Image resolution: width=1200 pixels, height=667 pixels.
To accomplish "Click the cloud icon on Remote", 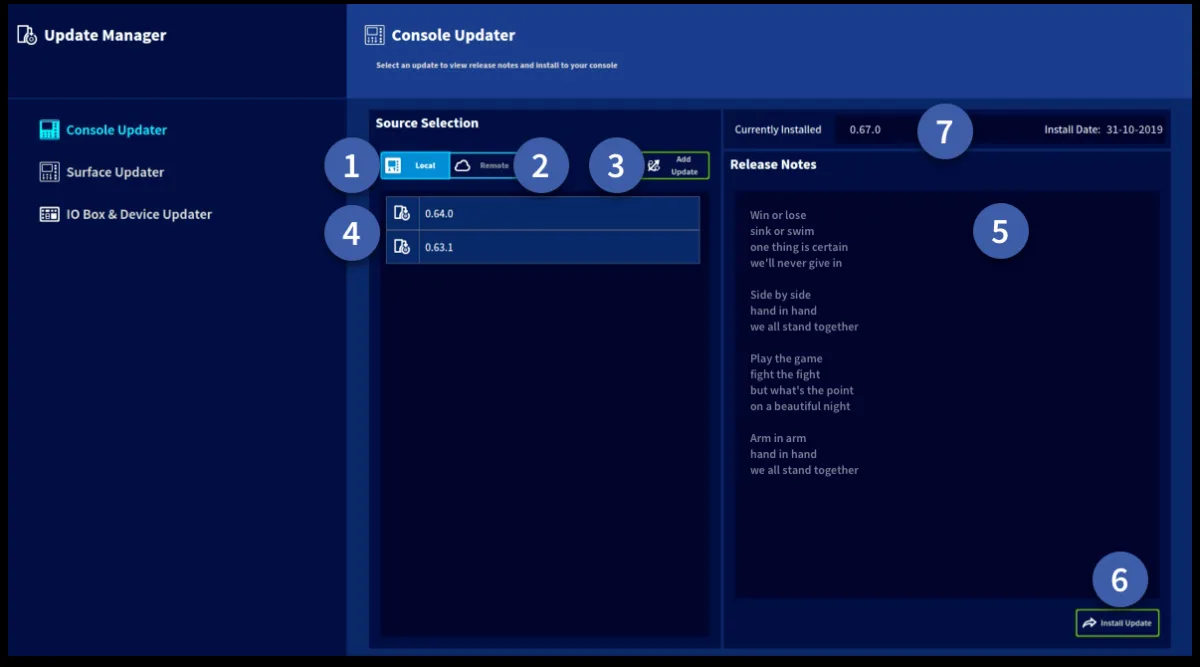I will (463, 166).
